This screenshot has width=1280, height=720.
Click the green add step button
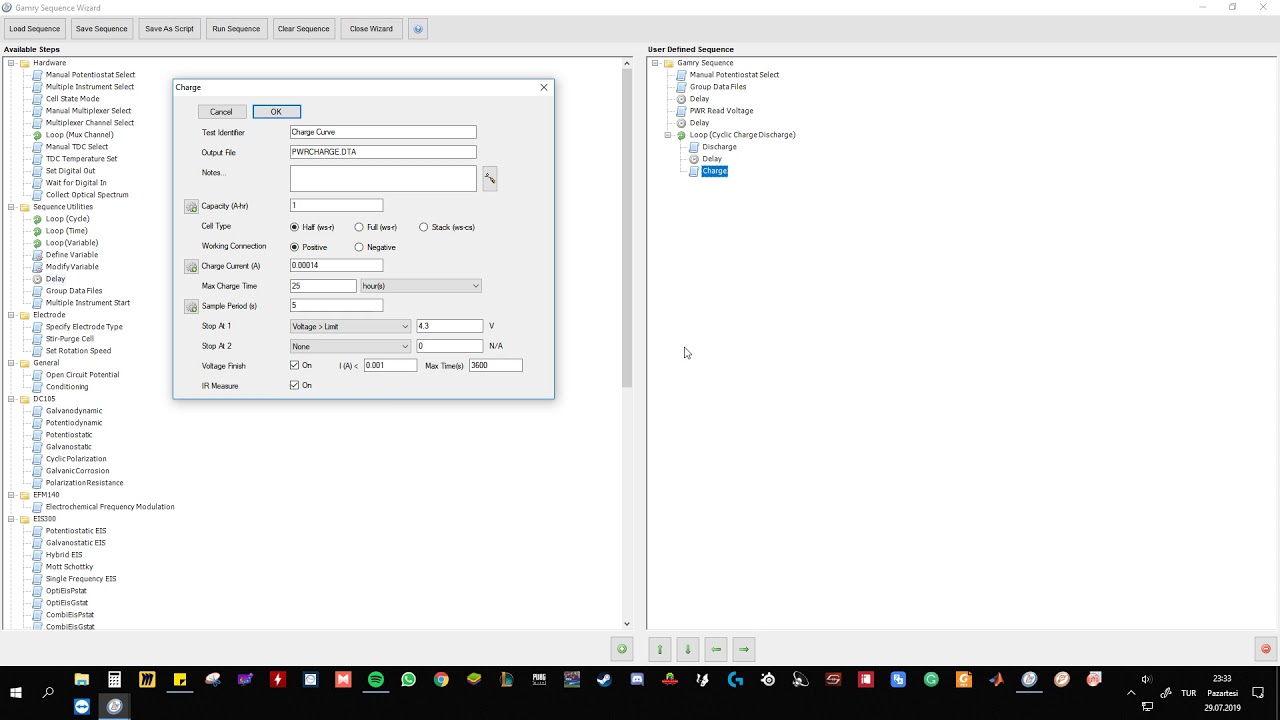pos(622,649)
